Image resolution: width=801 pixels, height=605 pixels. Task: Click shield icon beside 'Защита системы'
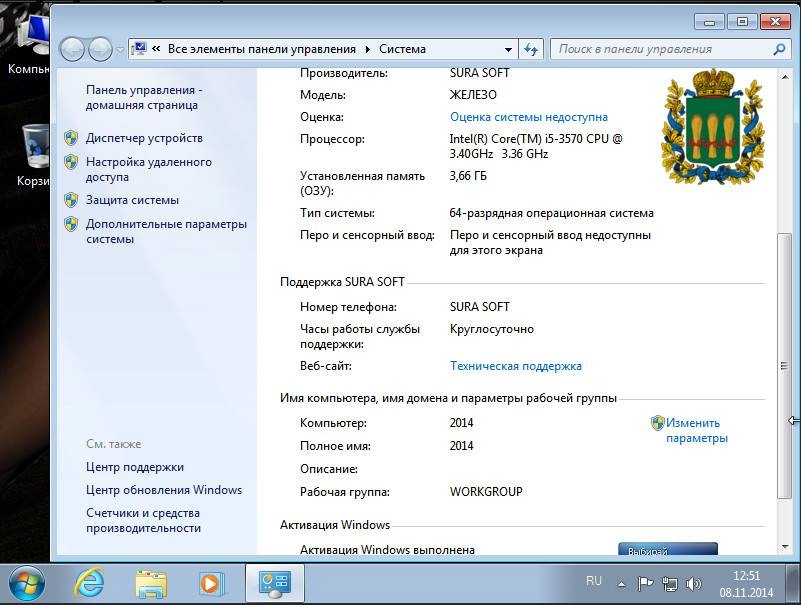tap(71, 200)
